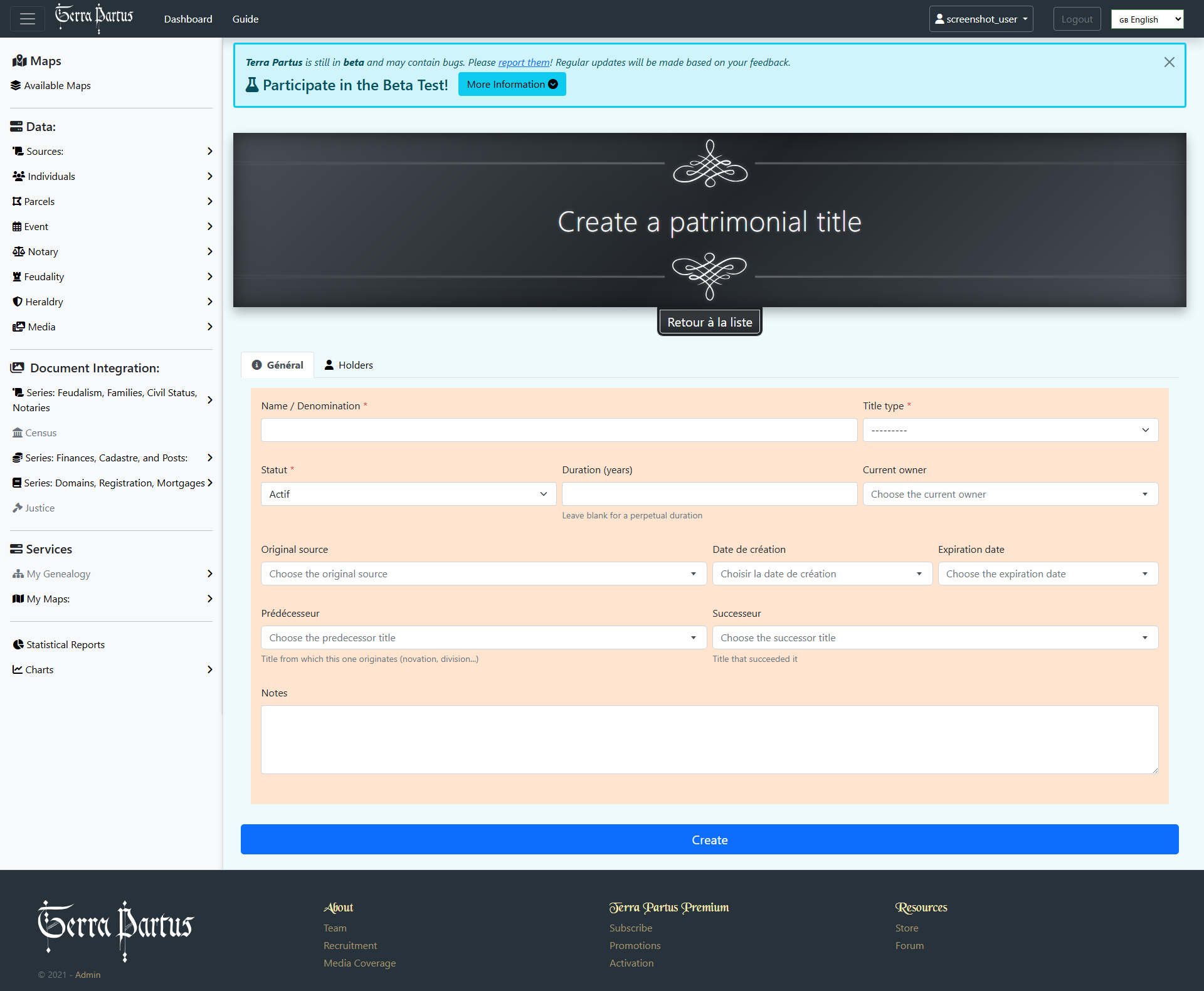Click the Feudality chess rook icon

tap(17, 276)
